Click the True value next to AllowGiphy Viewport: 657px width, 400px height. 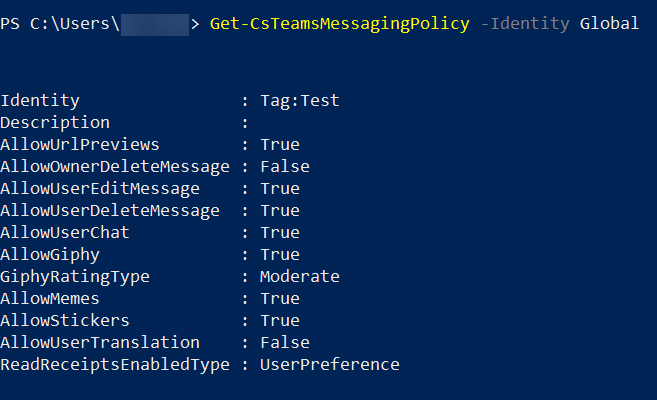[280, 255]
